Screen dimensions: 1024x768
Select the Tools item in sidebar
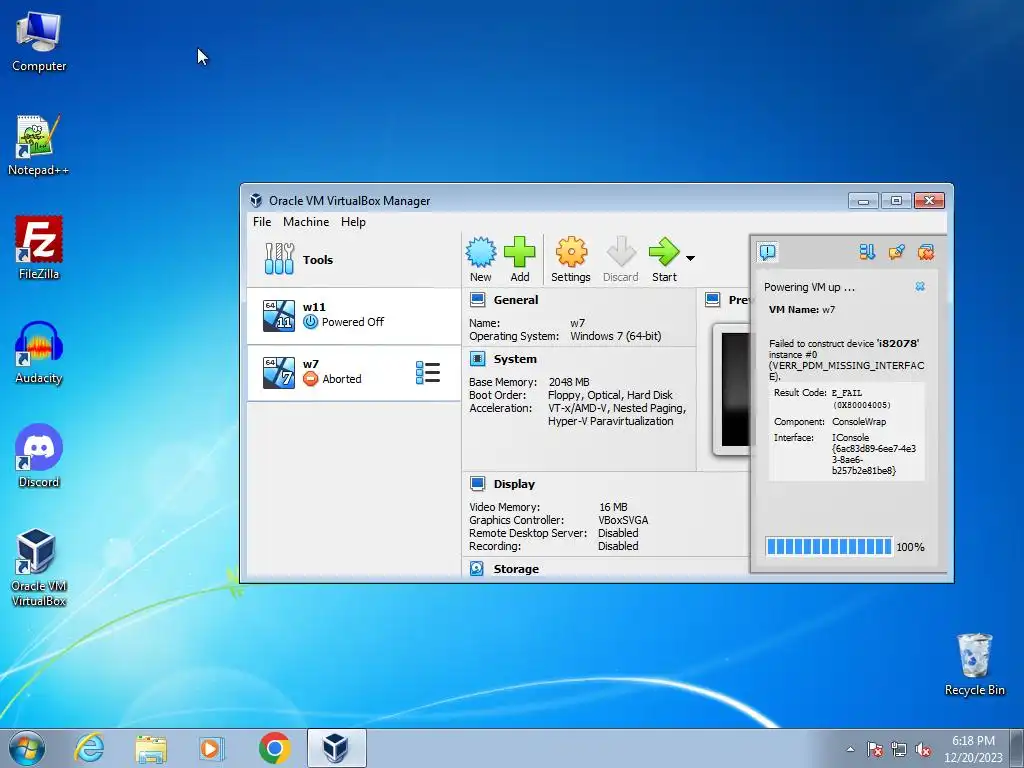[354, 259]
